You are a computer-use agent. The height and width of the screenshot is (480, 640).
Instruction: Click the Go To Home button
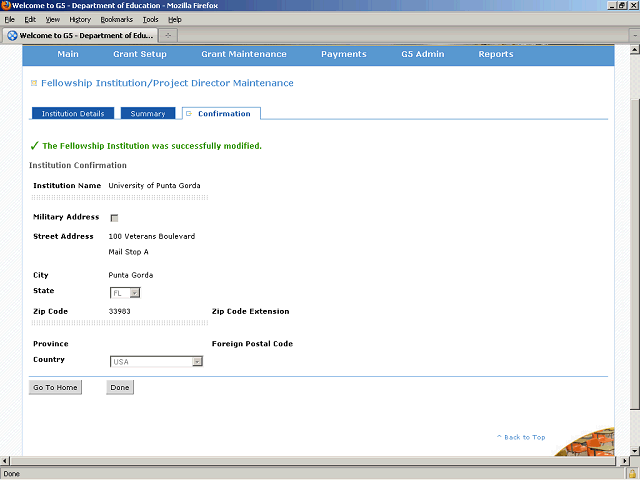[55, 387]
